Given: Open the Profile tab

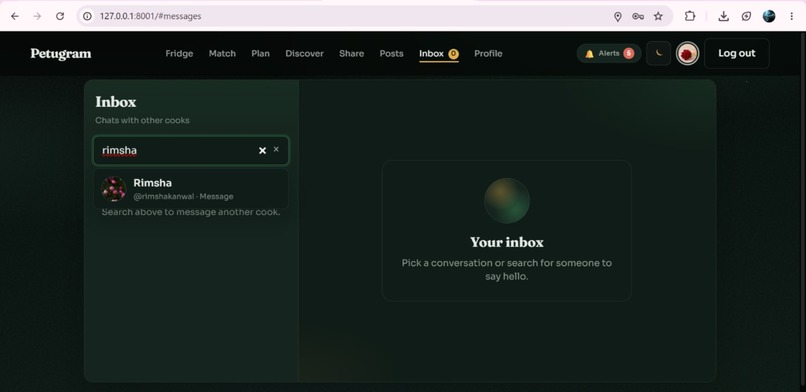Looking at the screenshot, I should click(488, 53).
